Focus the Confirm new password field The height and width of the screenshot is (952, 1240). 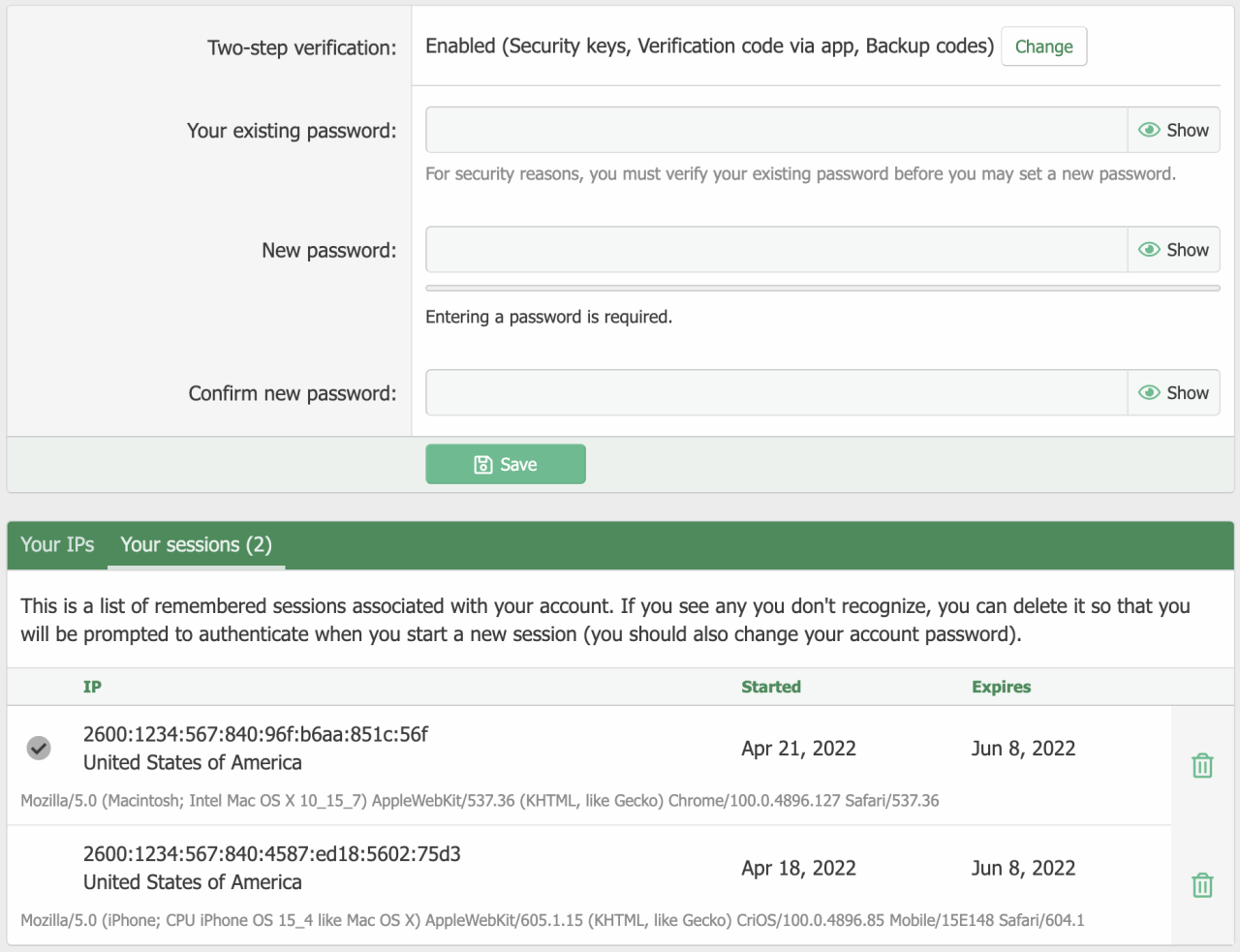(776, 392)
